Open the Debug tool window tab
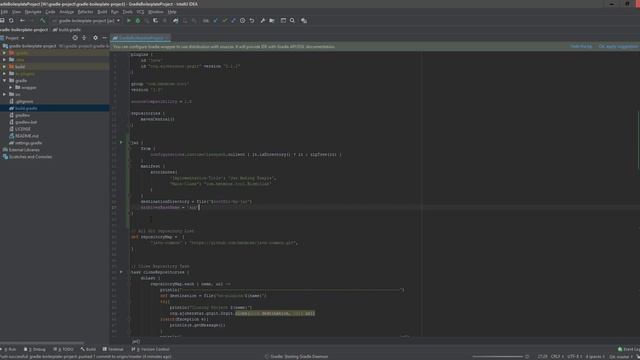Screen dimensions: 640x360 (35, 349)
